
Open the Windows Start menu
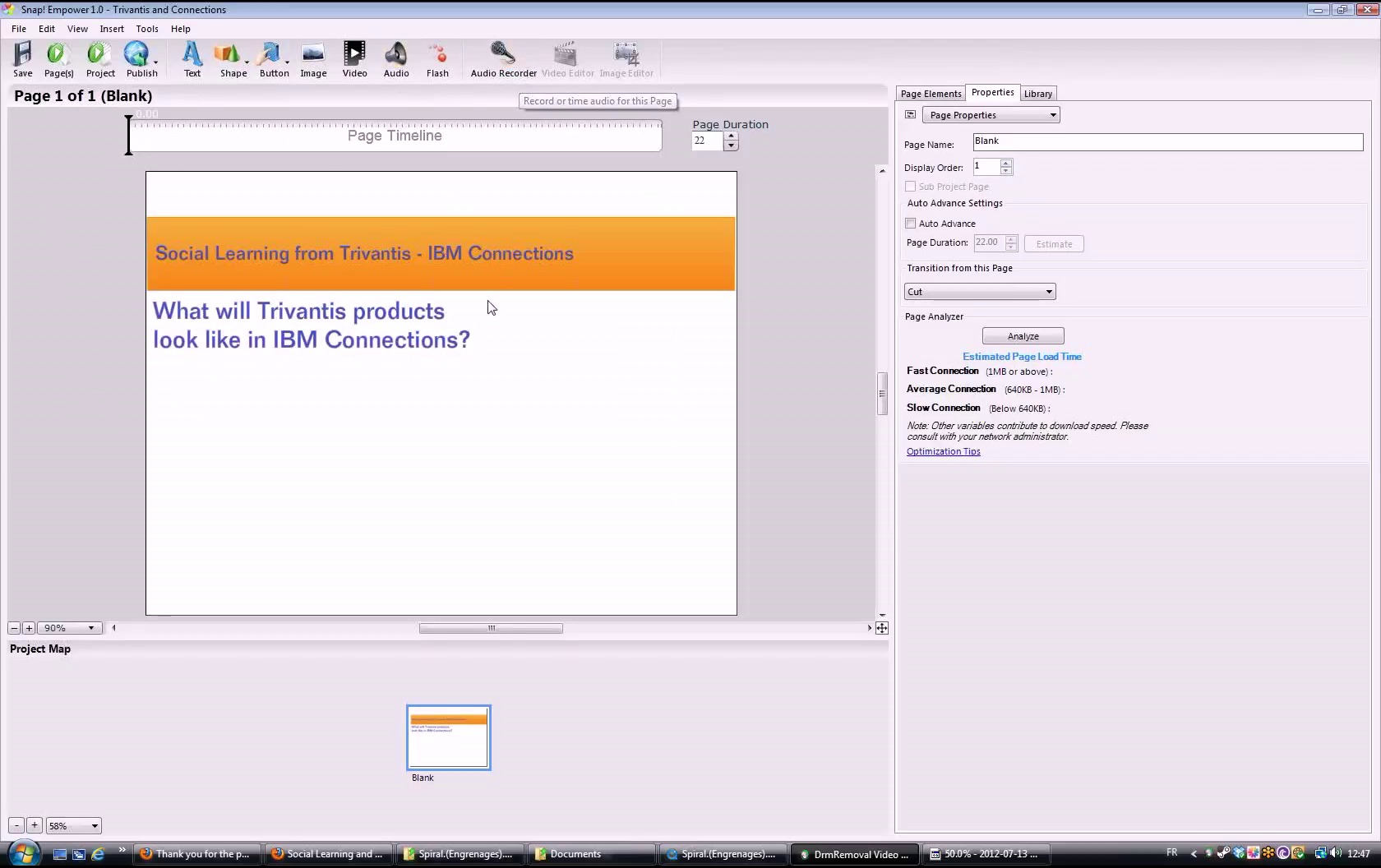(x=22, y=854)
